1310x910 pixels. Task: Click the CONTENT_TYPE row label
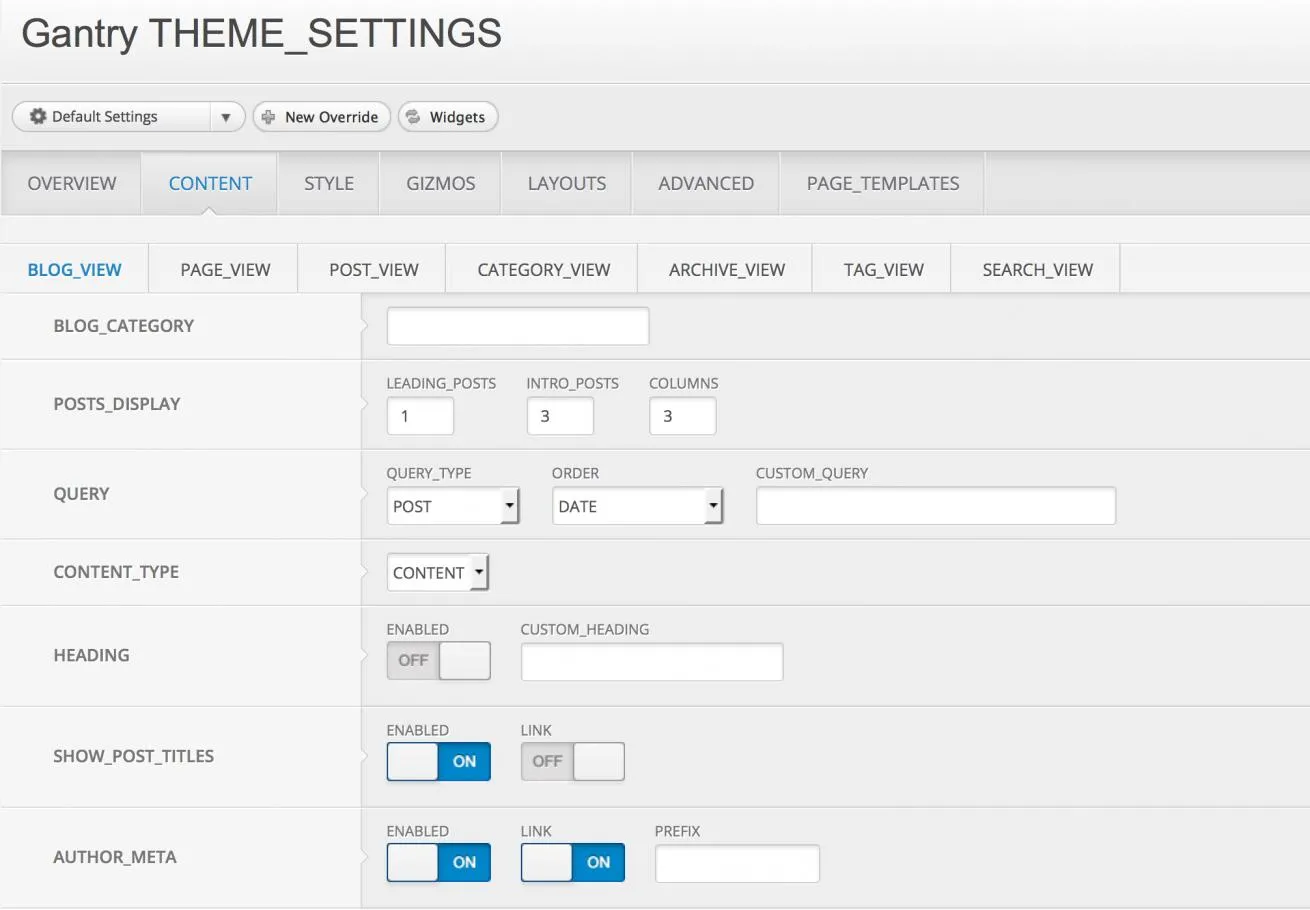click(x=116, y=572)
